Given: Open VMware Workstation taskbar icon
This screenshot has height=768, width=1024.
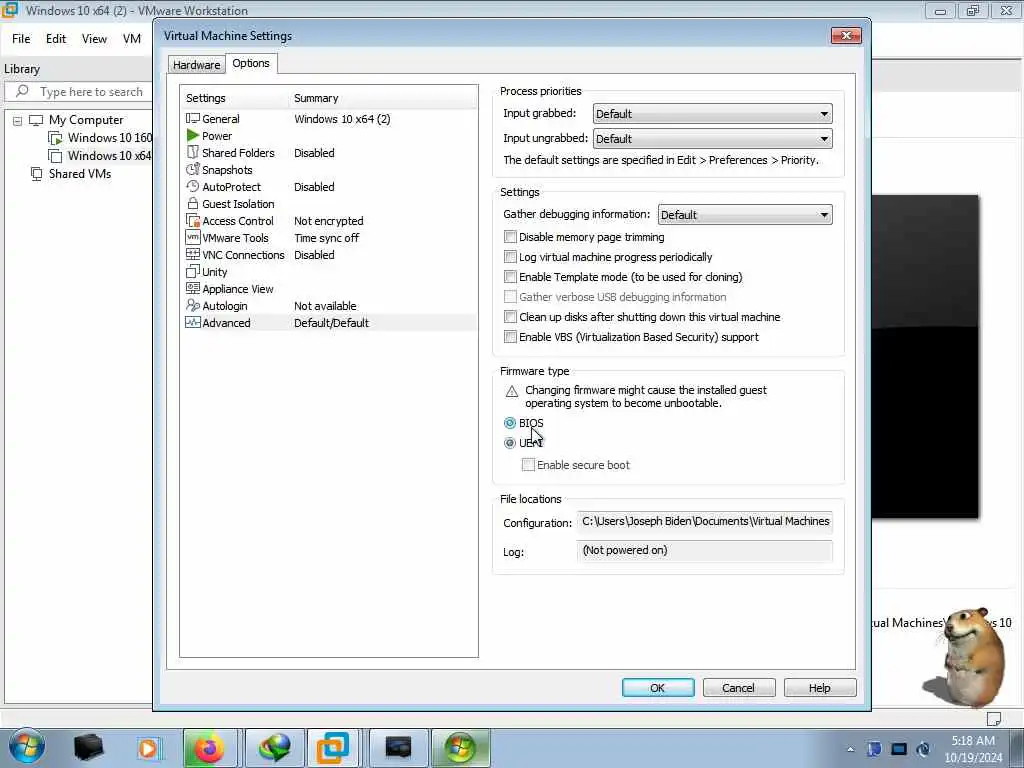Looking at the screenshot, I should (332, 748).
